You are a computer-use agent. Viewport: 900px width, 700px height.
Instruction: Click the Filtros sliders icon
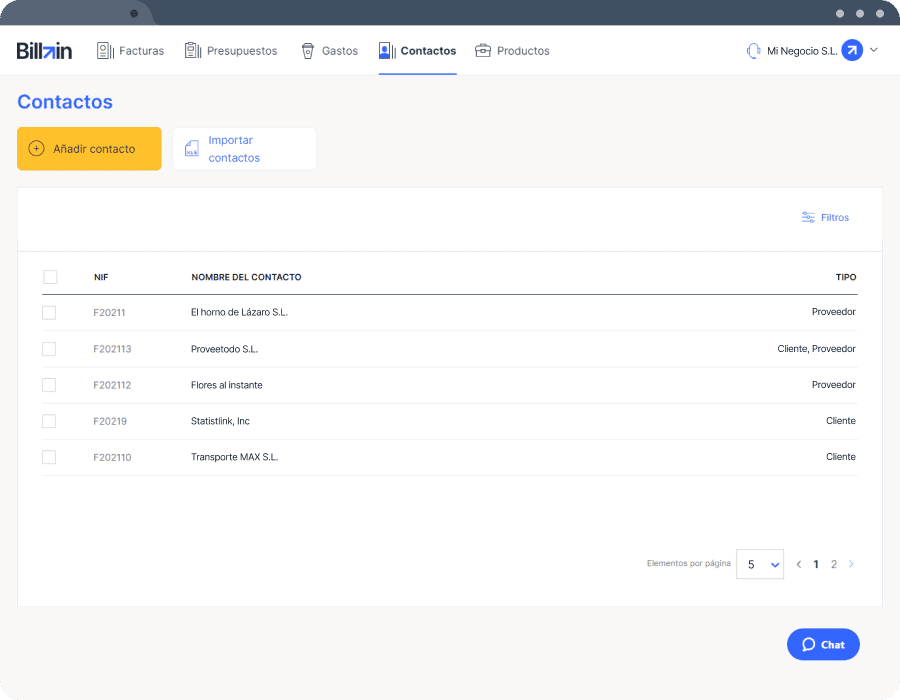[808, 217]
